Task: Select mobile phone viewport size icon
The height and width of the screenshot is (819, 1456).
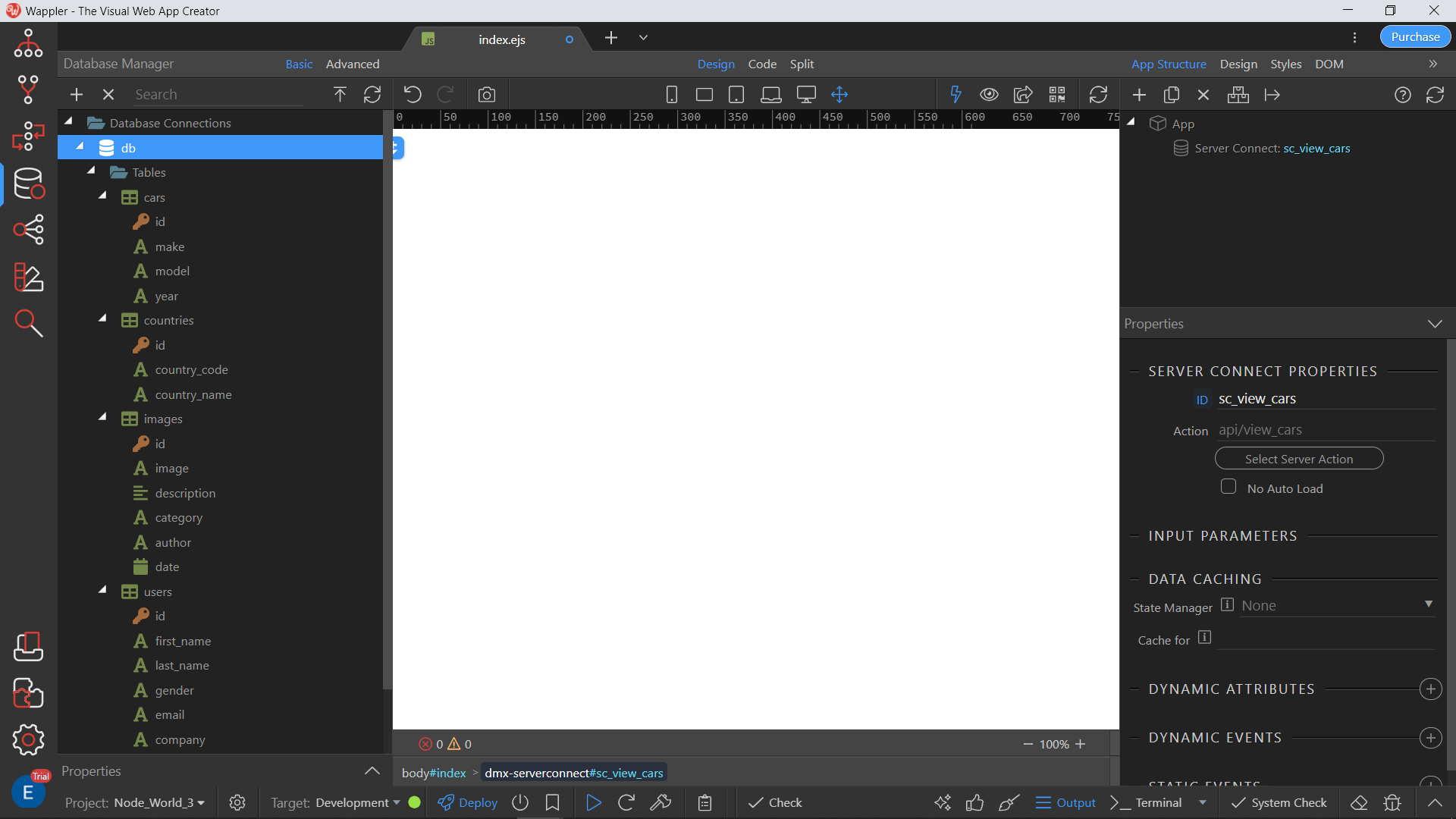Action: click(671, 95)
